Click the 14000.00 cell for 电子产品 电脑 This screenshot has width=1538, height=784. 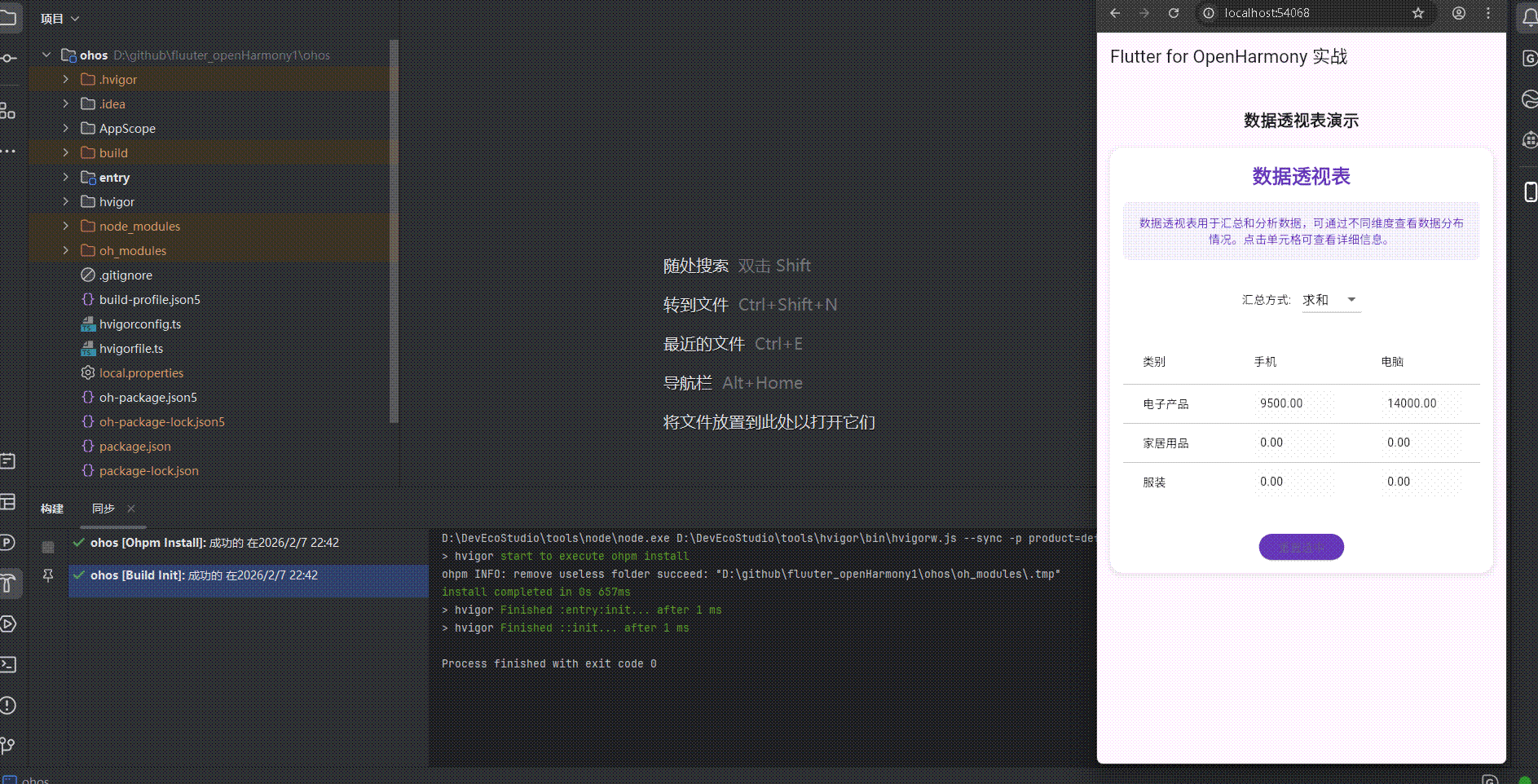(x=1422, y=403)
